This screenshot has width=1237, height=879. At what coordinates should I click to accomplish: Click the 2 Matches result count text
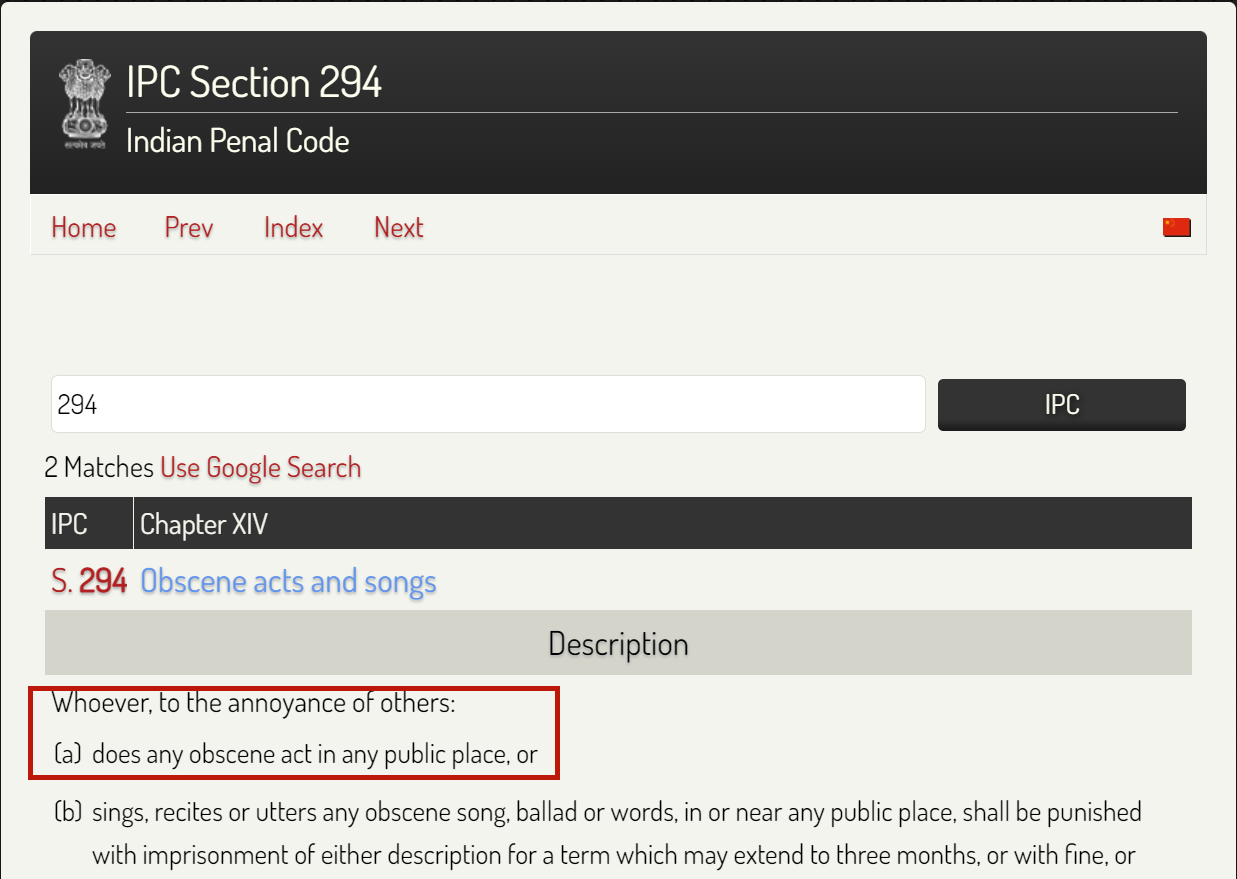click(x=99, y=468)
